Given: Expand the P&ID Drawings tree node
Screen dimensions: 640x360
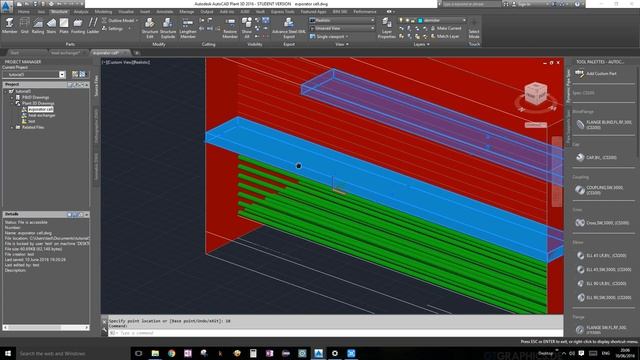Looking at the screenshot, I should coord(12,98).
